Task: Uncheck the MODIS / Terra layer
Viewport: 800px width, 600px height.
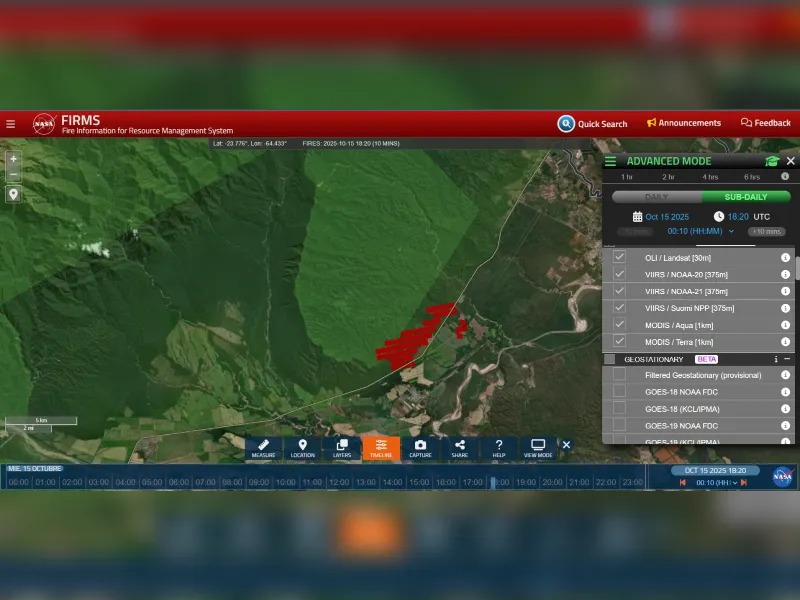Action: [619, 341]
